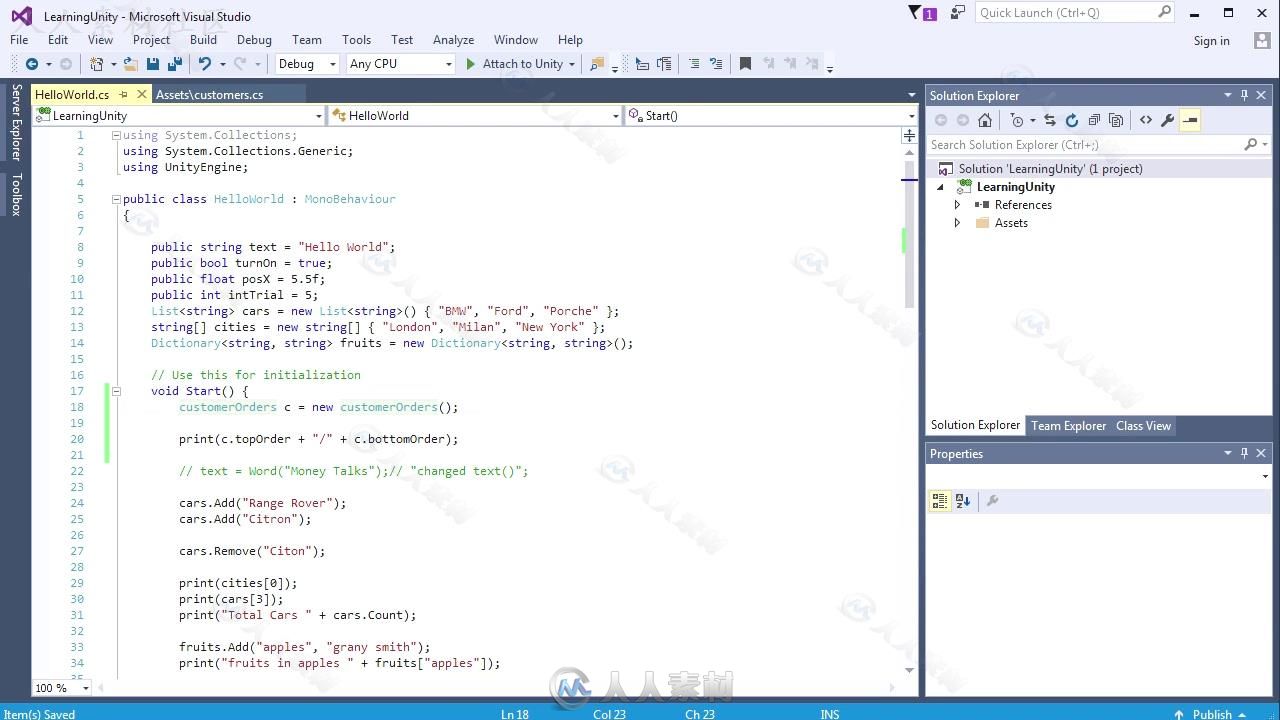Open Properties wrench in Solution Explorer toolbar
The width and height of the screenshot is (1280, 720).
coord(1167,120)
